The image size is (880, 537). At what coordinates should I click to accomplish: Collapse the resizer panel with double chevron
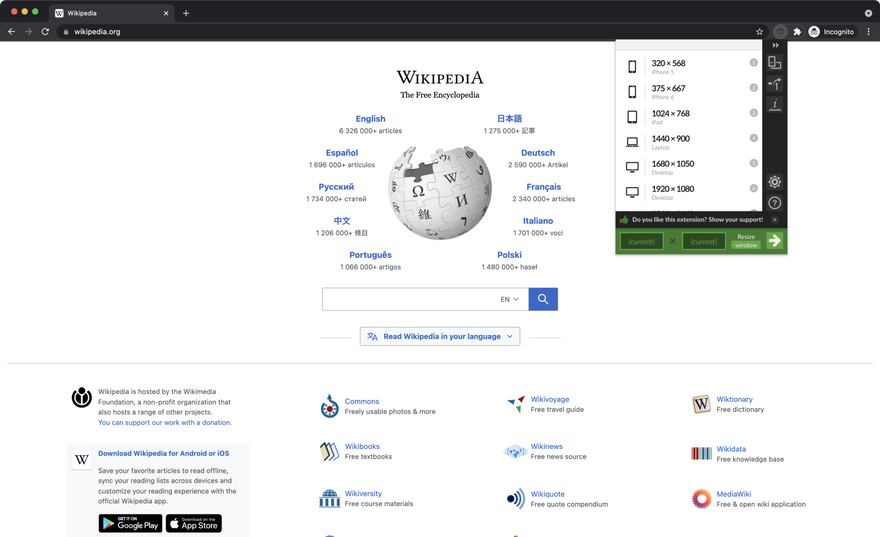(775, 45)
